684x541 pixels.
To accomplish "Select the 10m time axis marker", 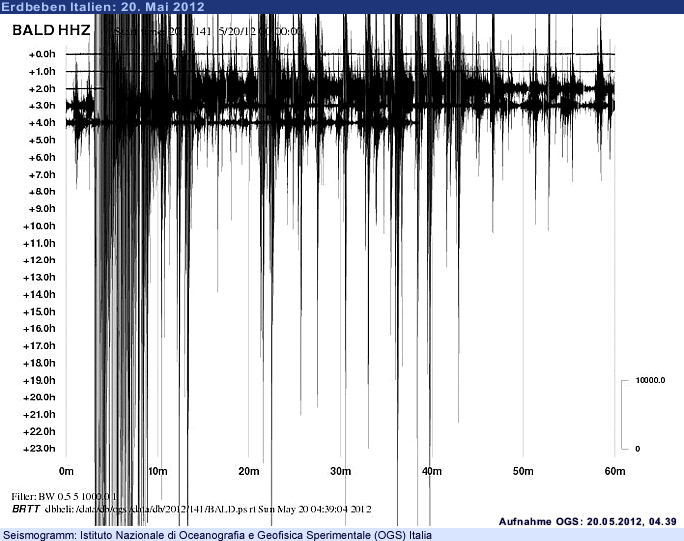I will click(x=158, y=471).
